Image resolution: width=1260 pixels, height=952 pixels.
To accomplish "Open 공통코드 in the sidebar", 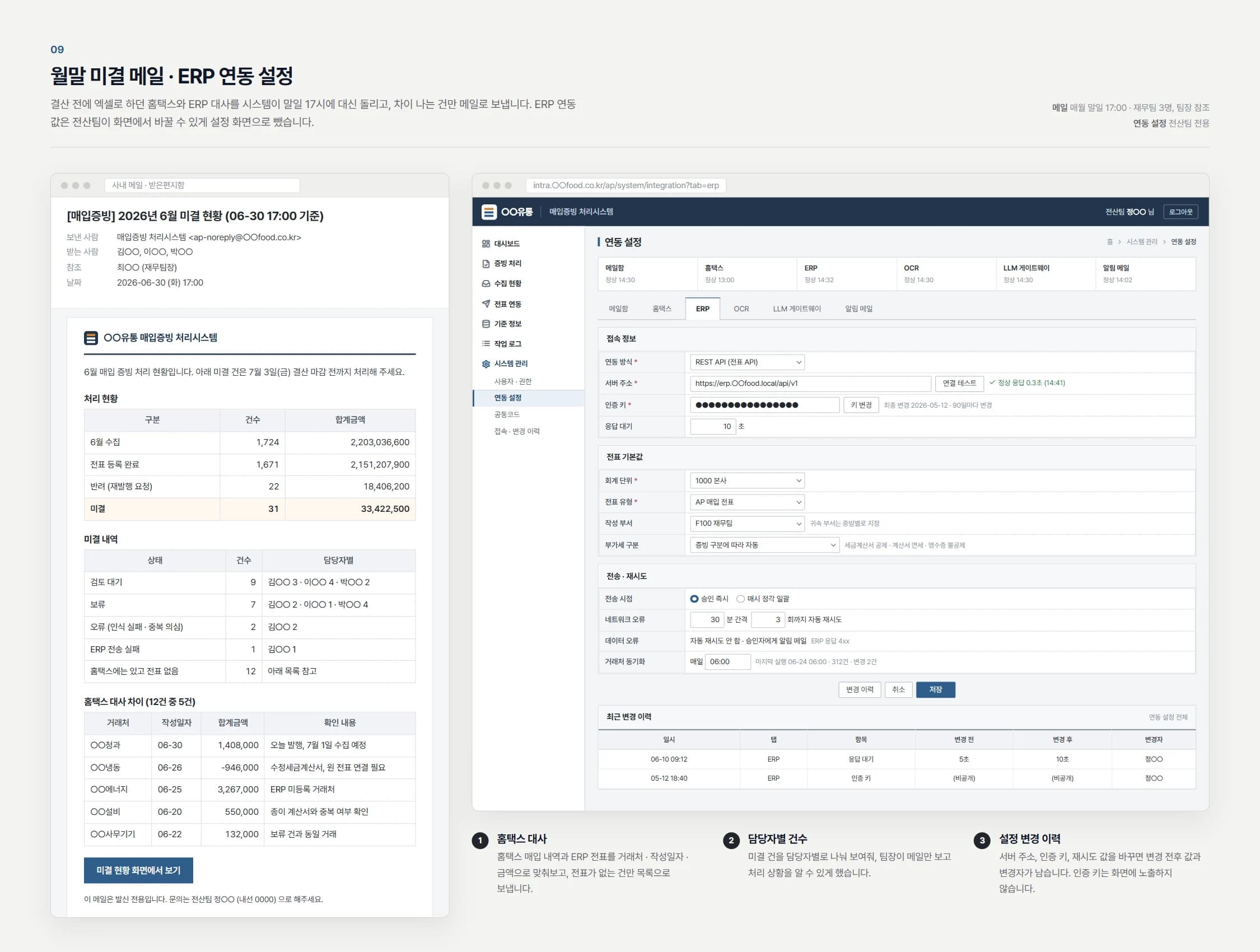I will point(507,415).
